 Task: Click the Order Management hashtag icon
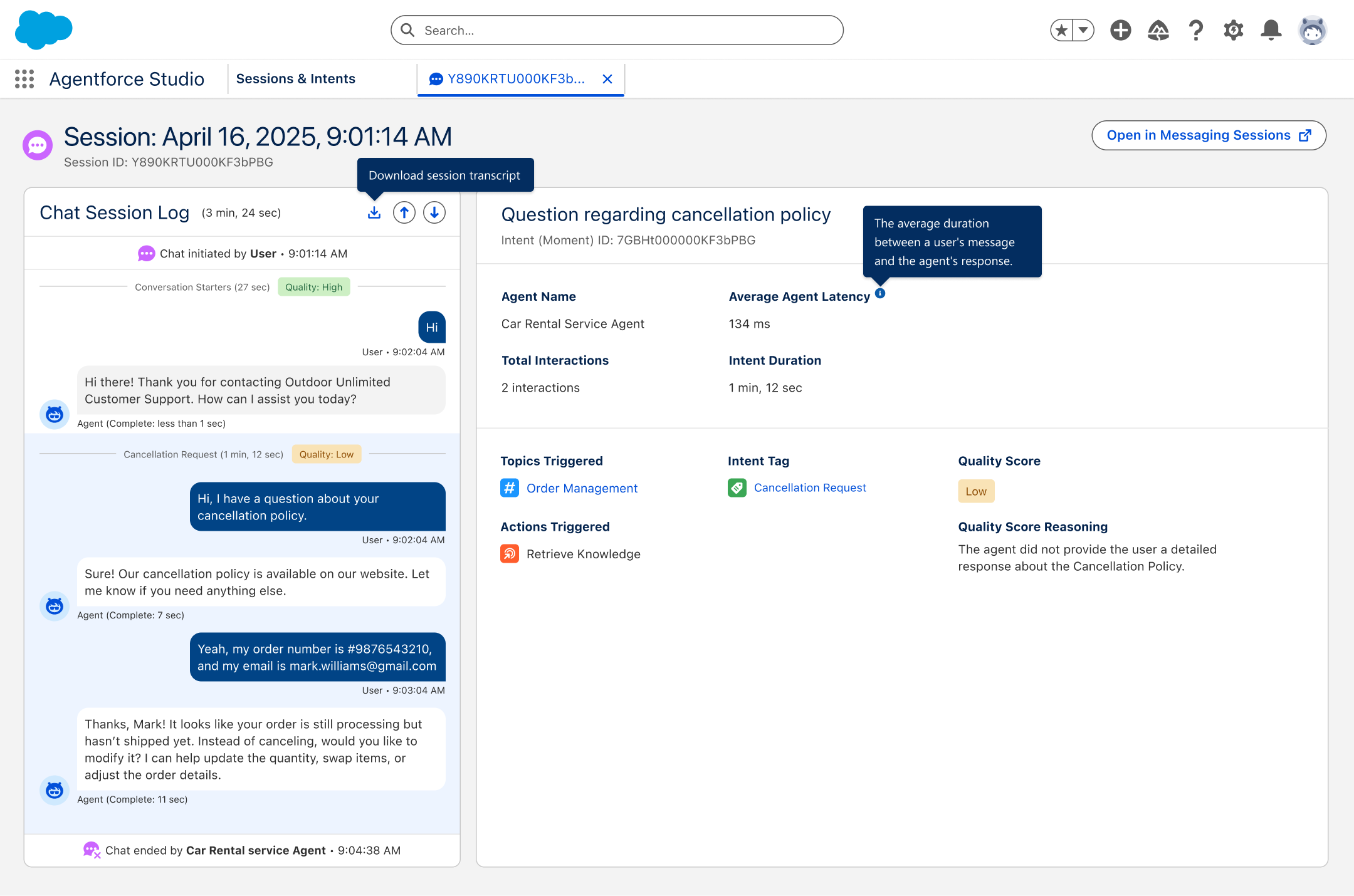pyautogui.click(x=510, y=487)
